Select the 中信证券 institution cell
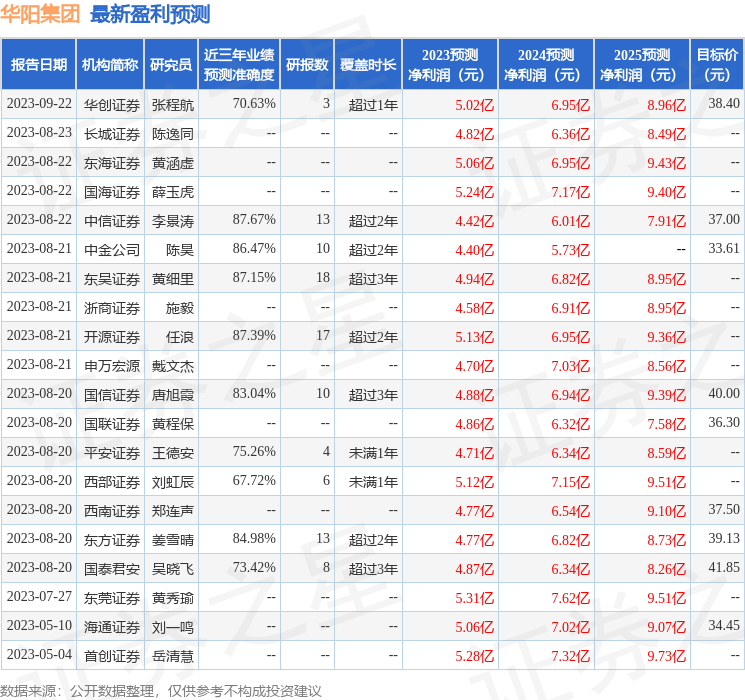The width and height of the screenshot is (745, 700). 112,221
